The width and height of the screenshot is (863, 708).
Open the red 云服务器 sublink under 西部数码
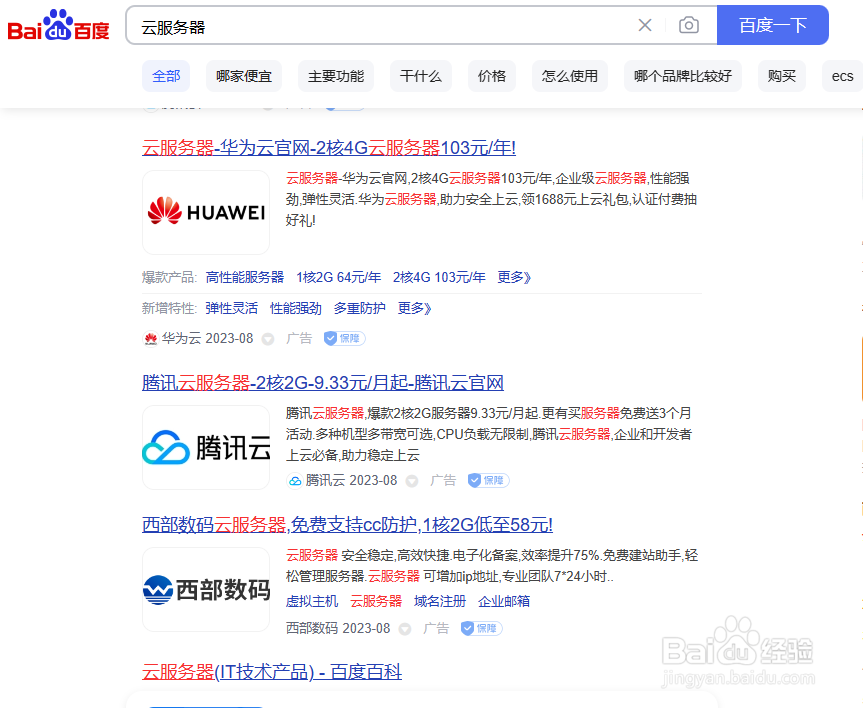(x=376, y=601)
